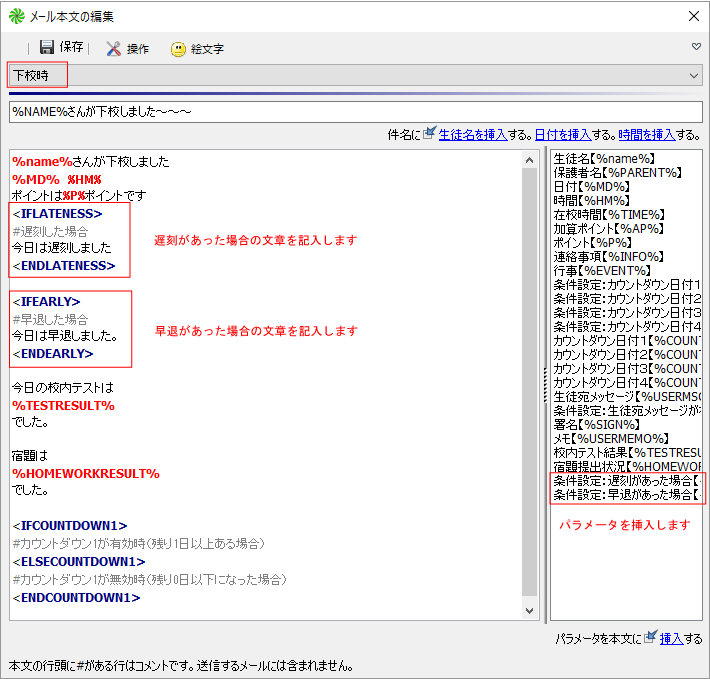Image resolution: width=710 pixels, height=679 pixels.
Task: Click the splitter grip between editor and list
Action: point(545,385)
